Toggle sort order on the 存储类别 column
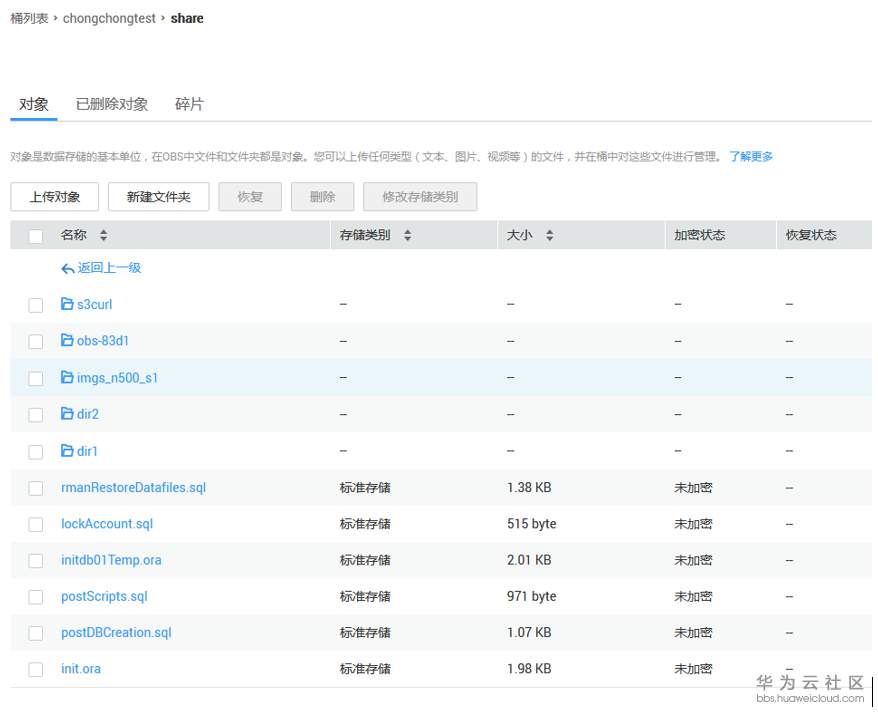The height and width of the screenshot is (713, 878). (408, 234)
